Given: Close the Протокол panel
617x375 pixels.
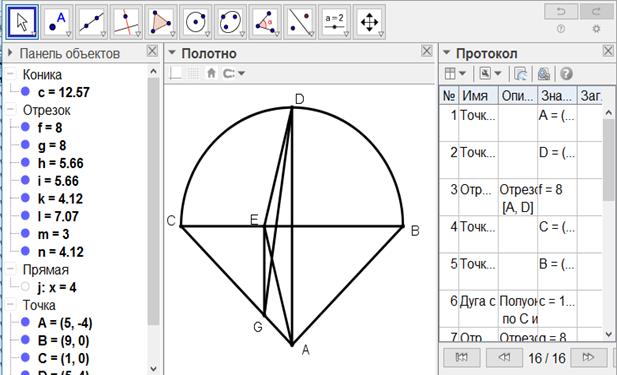Looking at the screenshot, I should click(608, 51).
